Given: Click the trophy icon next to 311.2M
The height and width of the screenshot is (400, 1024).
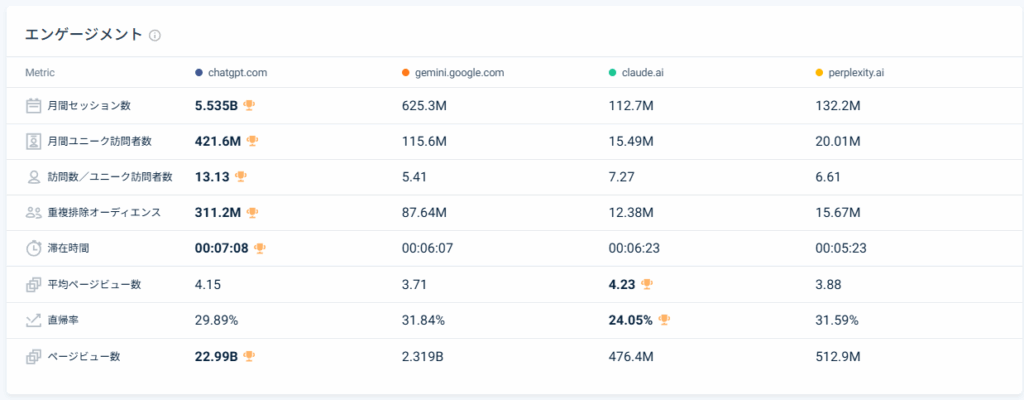Looking at the screenshot, I should [x=253, y=212].
